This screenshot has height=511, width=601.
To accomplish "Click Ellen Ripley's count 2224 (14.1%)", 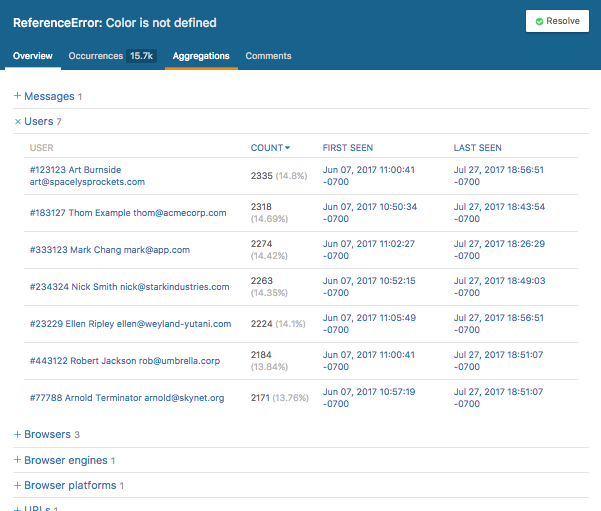I will [x=278, y=324].
